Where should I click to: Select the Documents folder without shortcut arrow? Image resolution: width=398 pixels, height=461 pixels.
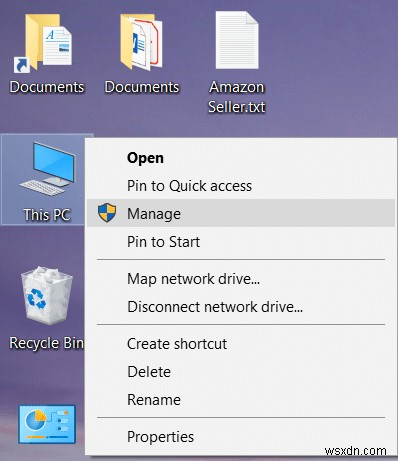pos(141,41)
